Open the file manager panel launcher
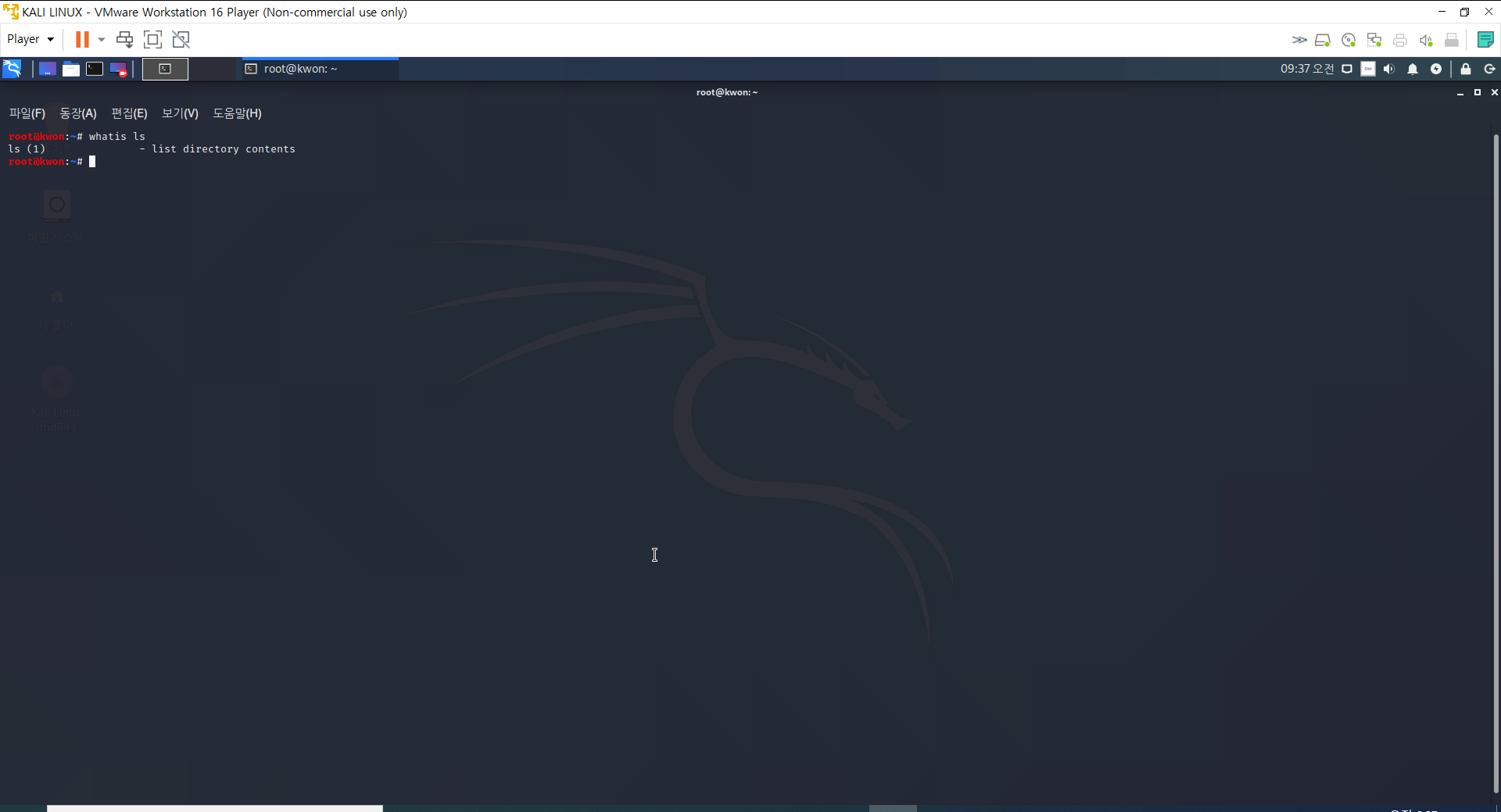The height and width of the screenshot is (812, 1501). 71,69
